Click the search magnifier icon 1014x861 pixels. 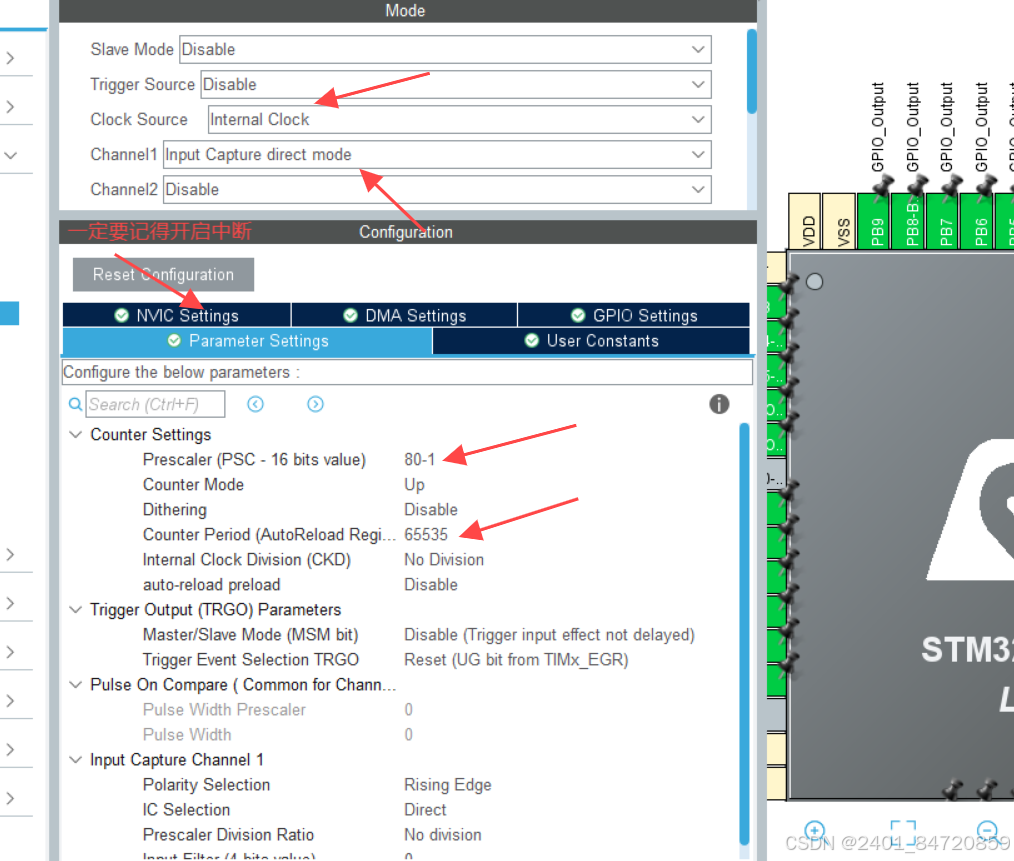point(76,404)
